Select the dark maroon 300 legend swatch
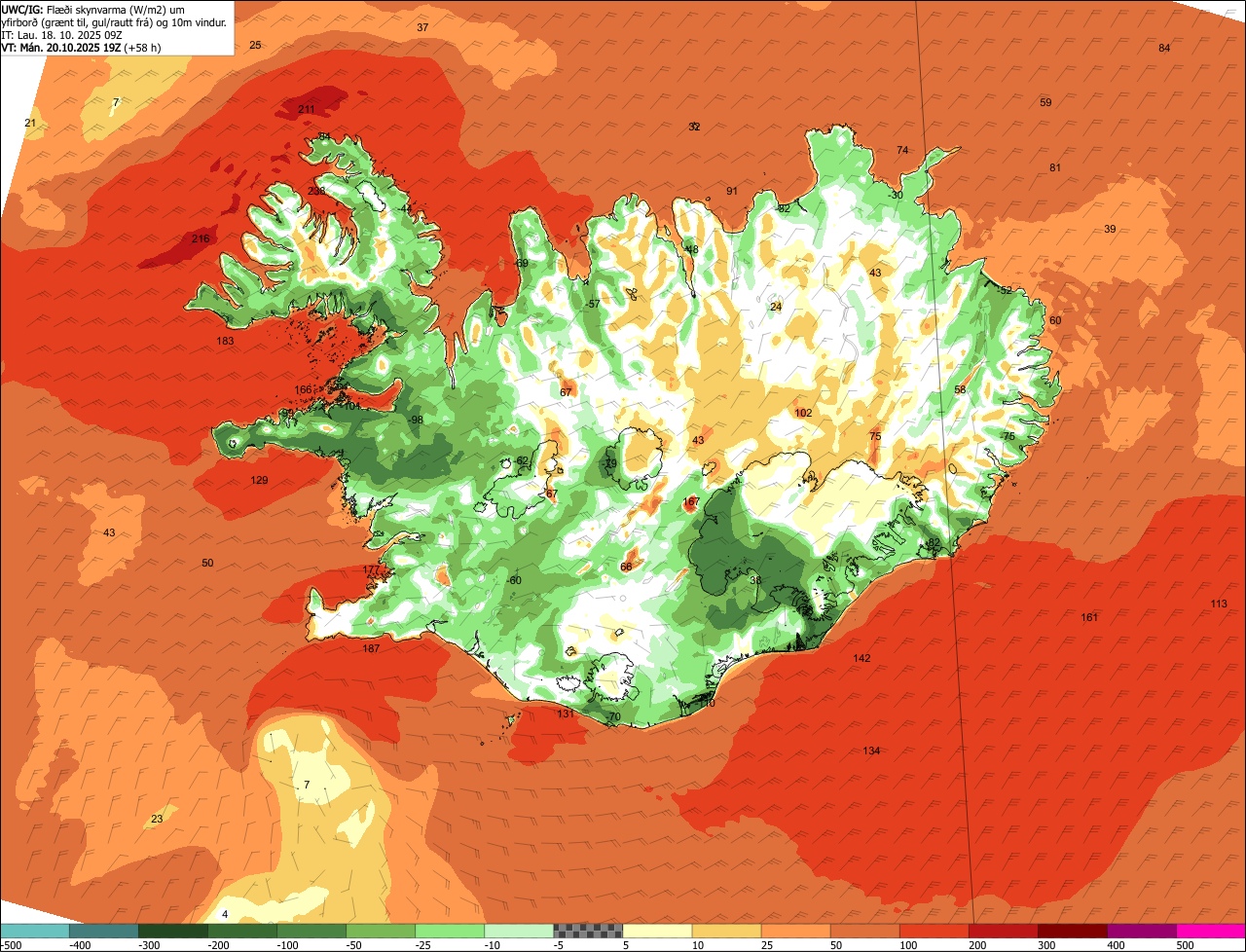This screenshot has width=1246, height=952. tap(1073, 931)
